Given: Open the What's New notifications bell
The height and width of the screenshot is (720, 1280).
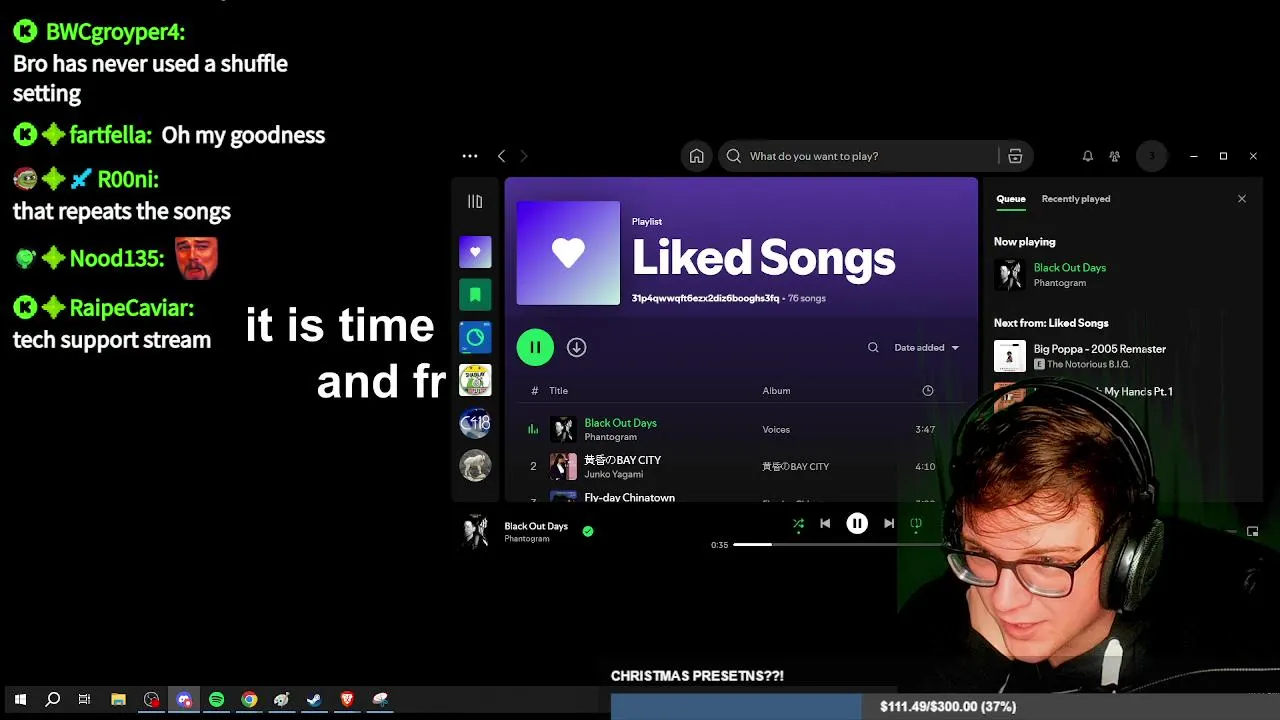Looking at the screenshot, I should 1087,156.
